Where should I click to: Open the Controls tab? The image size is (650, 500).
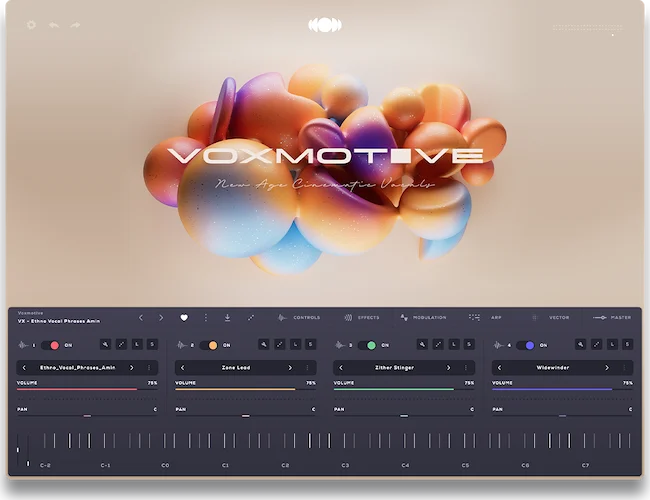299,318
